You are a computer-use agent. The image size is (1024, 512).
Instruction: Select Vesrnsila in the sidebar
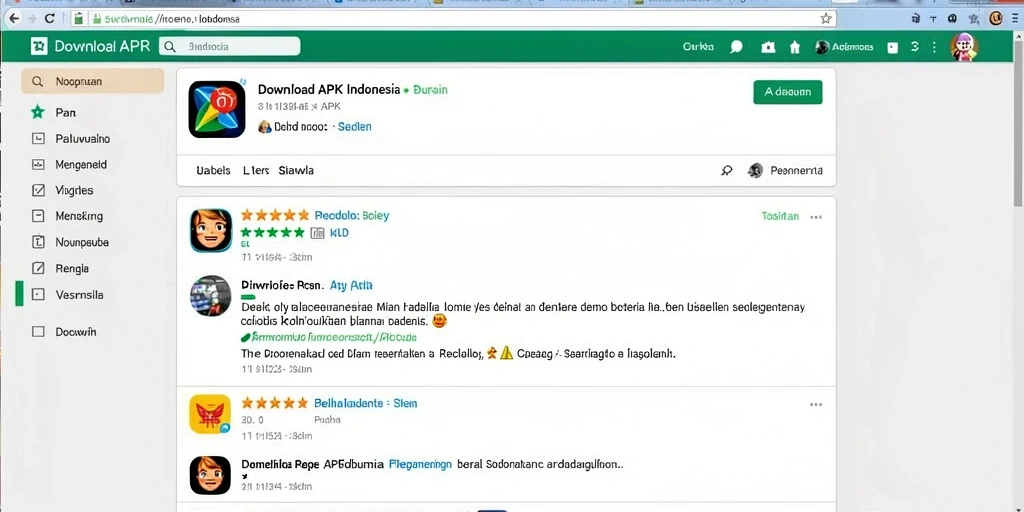click(x=80, y=295)
